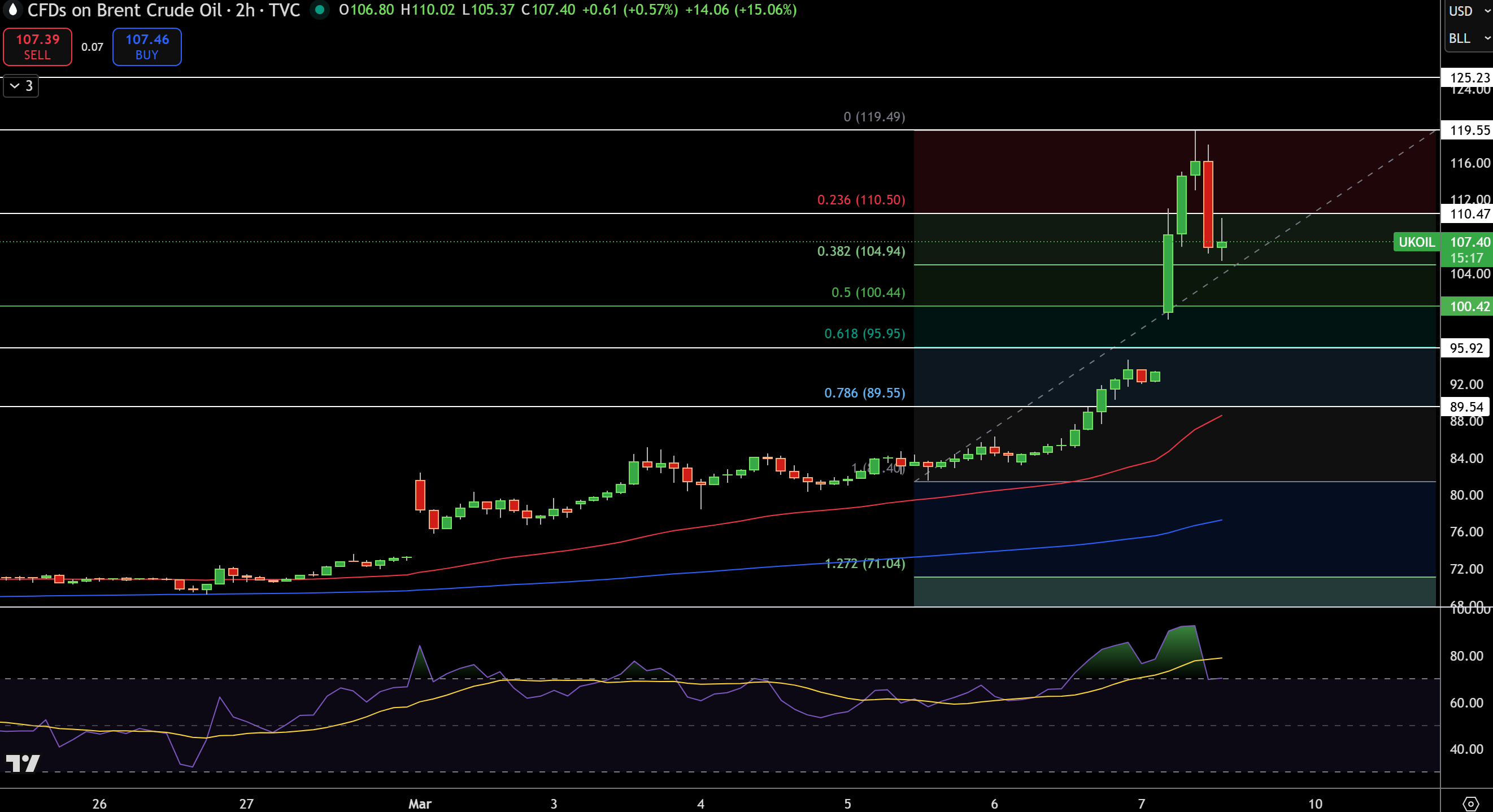Click the chart title CFDs on Brent Crude Oil
Viewport: 1493px width, 812px height.
click(125, 10)
